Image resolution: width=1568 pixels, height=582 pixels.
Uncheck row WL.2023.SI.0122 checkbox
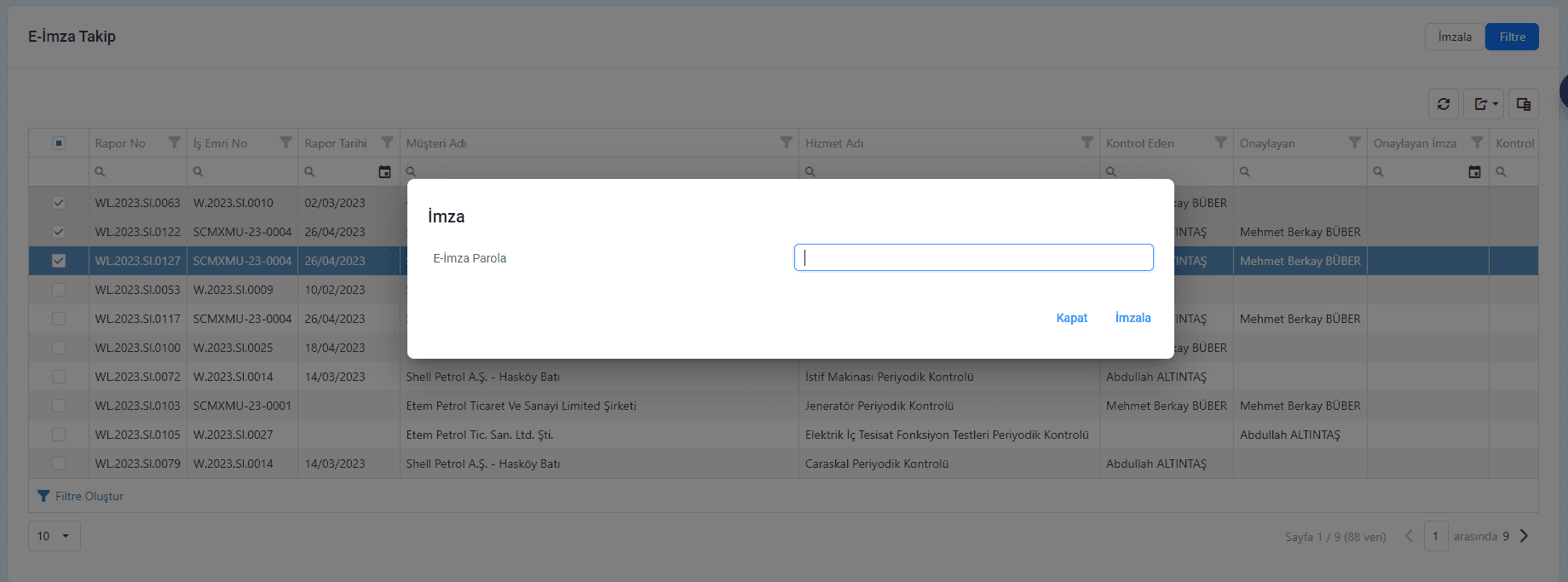pos(59,232)
